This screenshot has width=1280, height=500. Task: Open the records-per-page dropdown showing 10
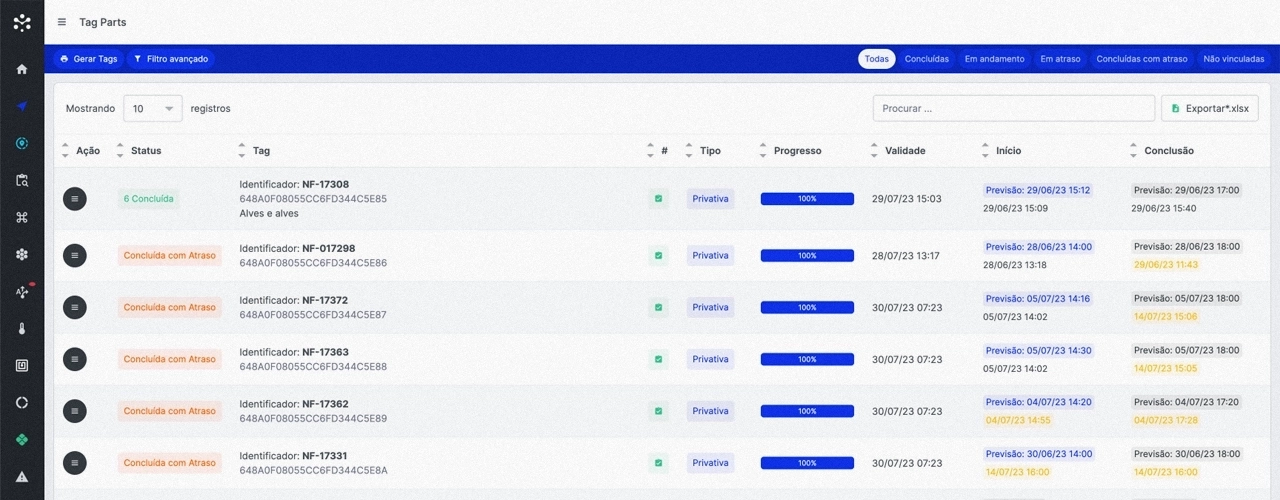pos(152,108)
